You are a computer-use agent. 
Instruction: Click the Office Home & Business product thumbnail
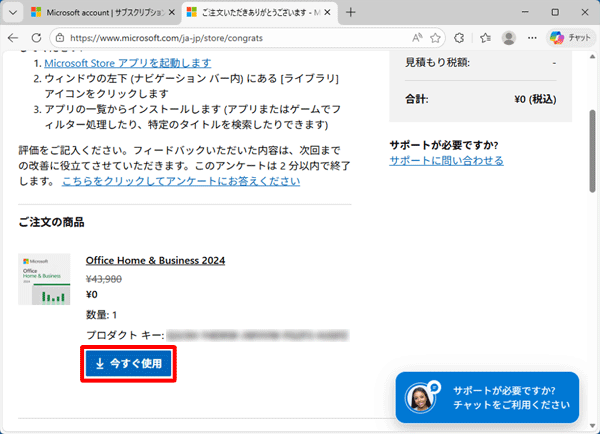[x=45, y=279]
